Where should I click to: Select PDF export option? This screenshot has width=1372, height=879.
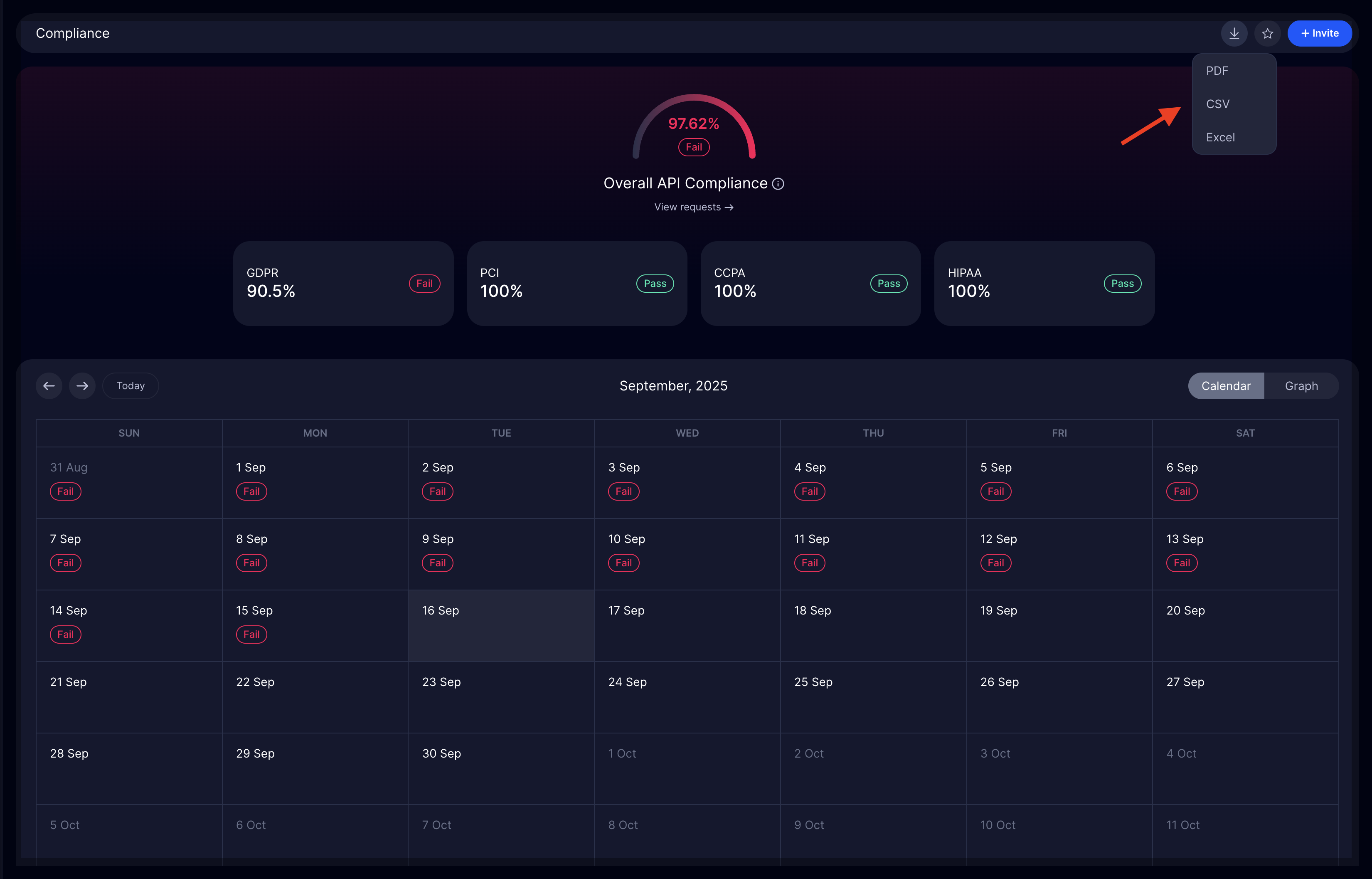pos(1217,71)
